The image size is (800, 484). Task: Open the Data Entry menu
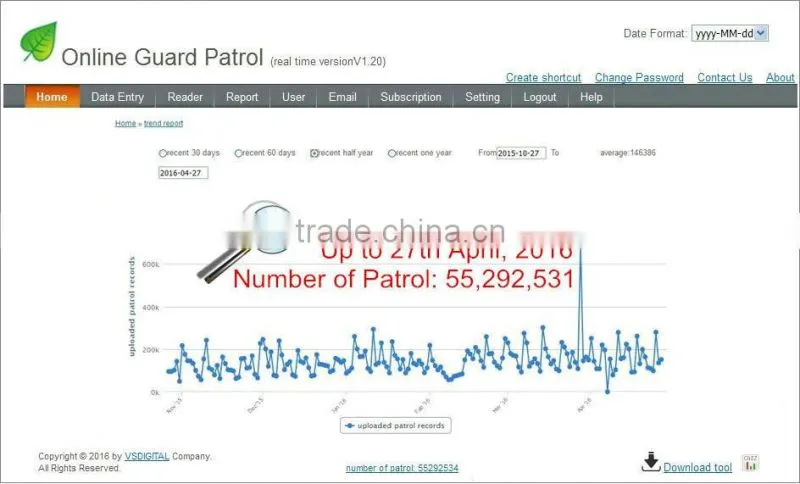[117, 97]
